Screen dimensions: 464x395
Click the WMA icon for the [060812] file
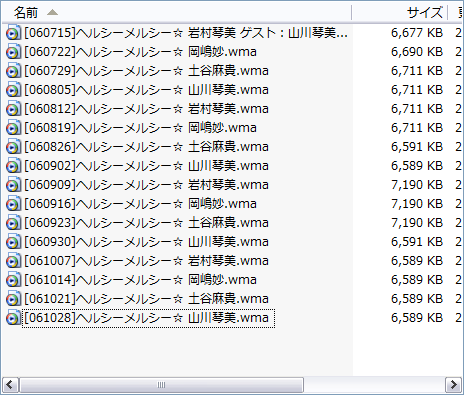13,109
